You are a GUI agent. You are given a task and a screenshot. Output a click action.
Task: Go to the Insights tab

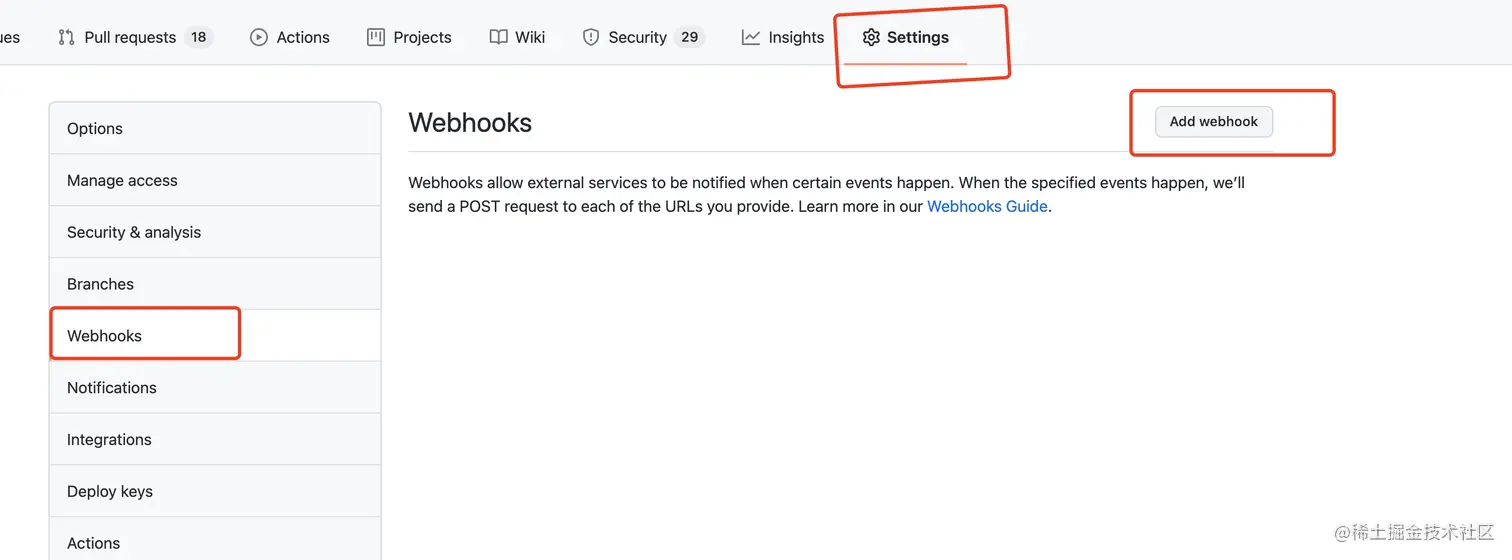click(x=796, y=37)
